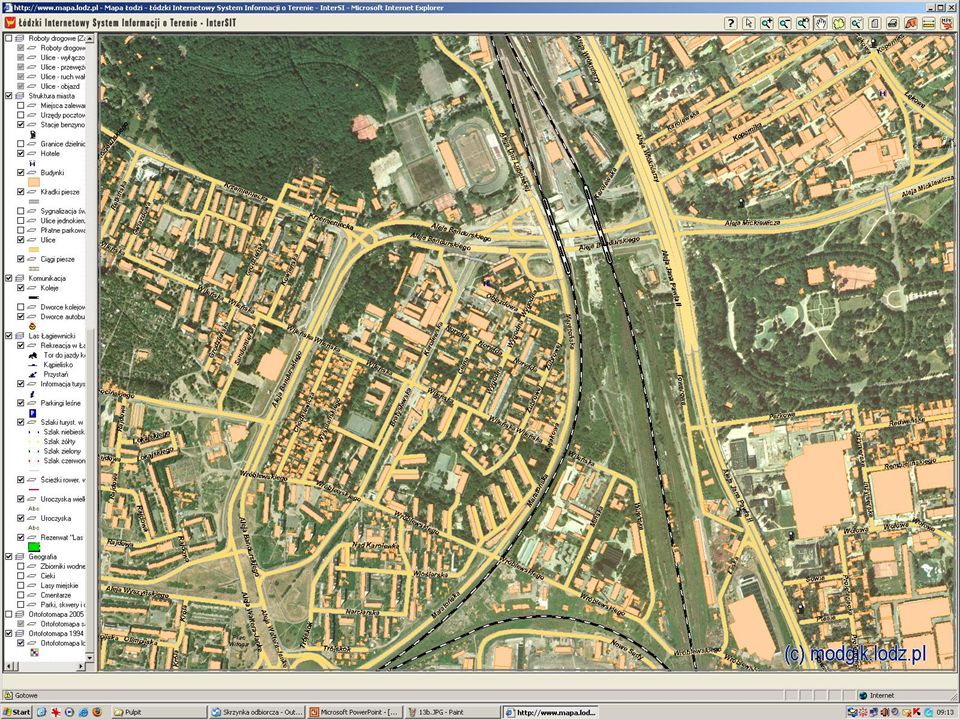
Task: Click the Parkingi leśne blue P symbol
Action: (32, 413)
